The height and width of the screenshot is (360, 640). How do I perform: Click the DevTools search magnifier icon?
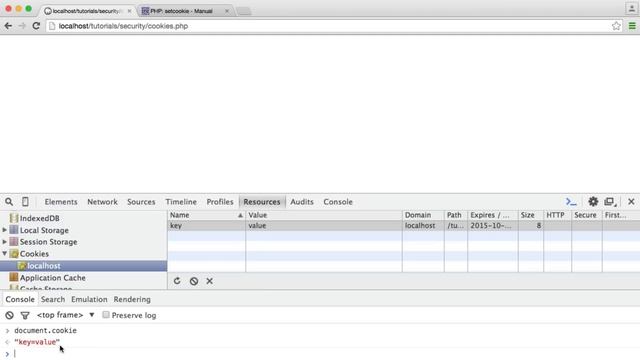click(x=9, y=202)
